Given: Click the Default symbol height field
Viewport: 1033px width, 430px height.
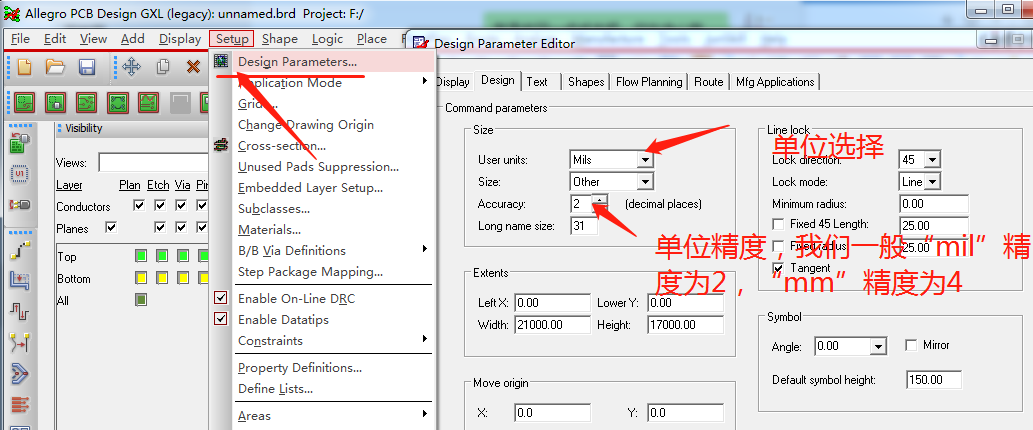Looking at the screenshot, I should 934,379.
